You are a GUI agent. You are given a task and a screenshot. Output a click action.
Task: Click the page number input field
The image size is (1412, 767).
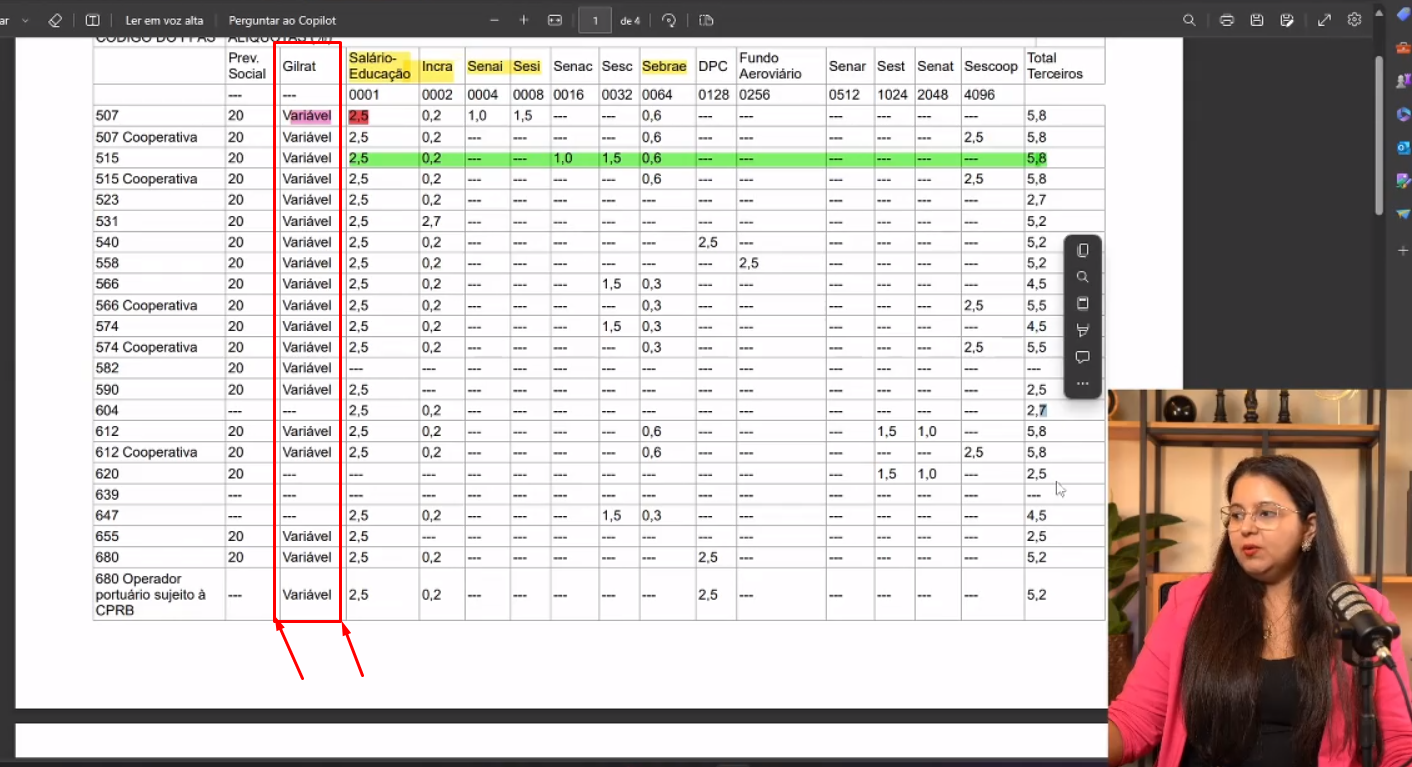pos(595,20)
